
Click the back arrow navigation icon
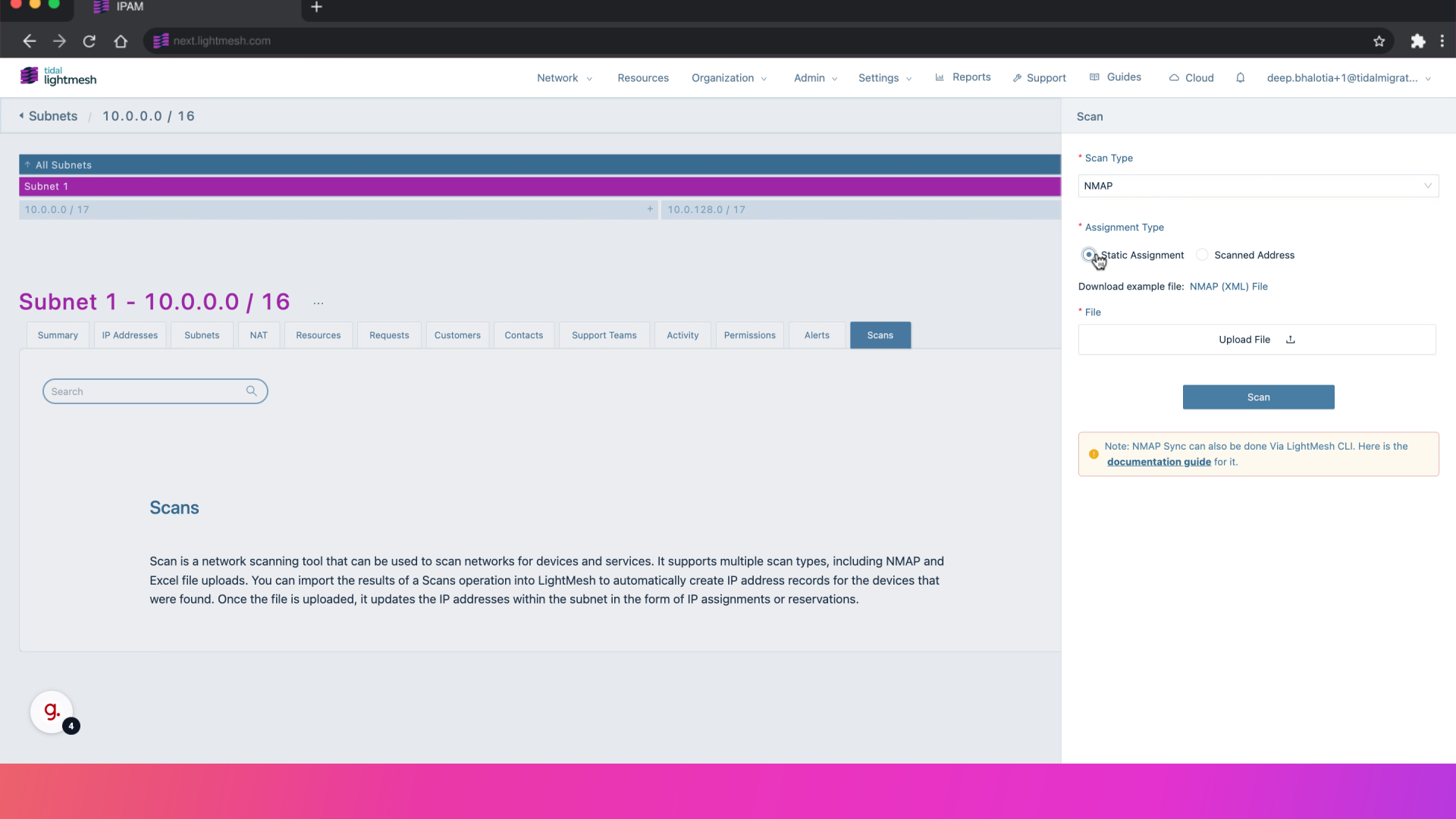click(x=29, y=41)
